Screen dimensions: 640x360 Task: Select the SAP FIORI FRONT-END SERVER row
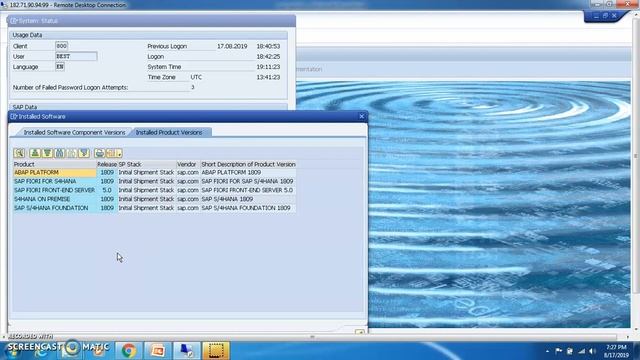click(55, 190)
